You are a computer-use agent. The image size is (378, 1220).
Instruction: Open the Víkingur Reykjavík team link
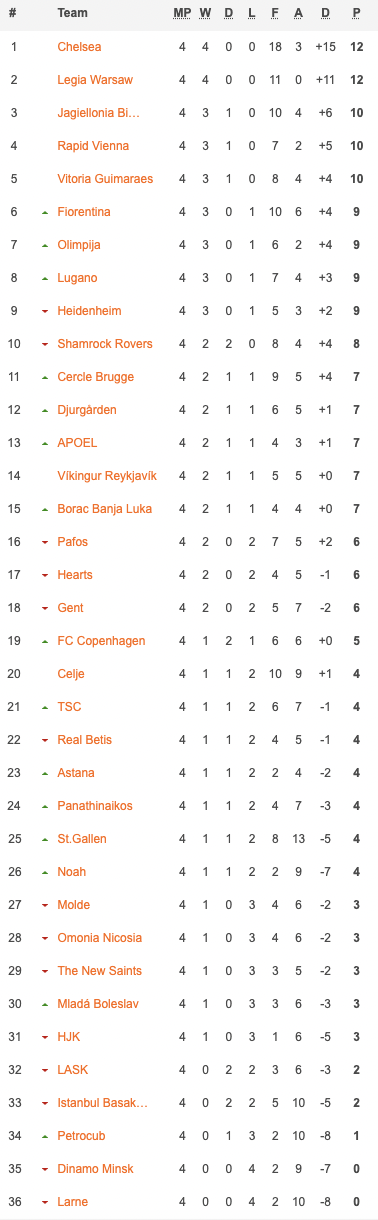107,476
